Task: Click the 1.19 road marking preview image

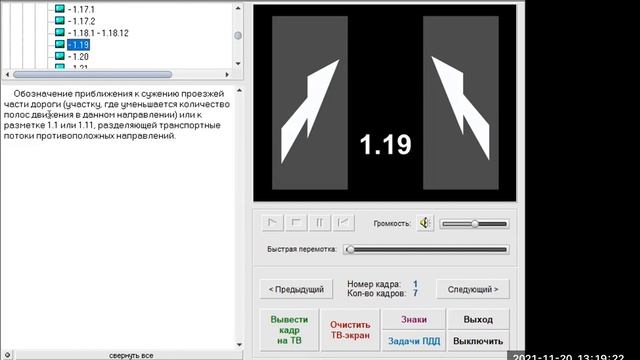Action: 384,103
